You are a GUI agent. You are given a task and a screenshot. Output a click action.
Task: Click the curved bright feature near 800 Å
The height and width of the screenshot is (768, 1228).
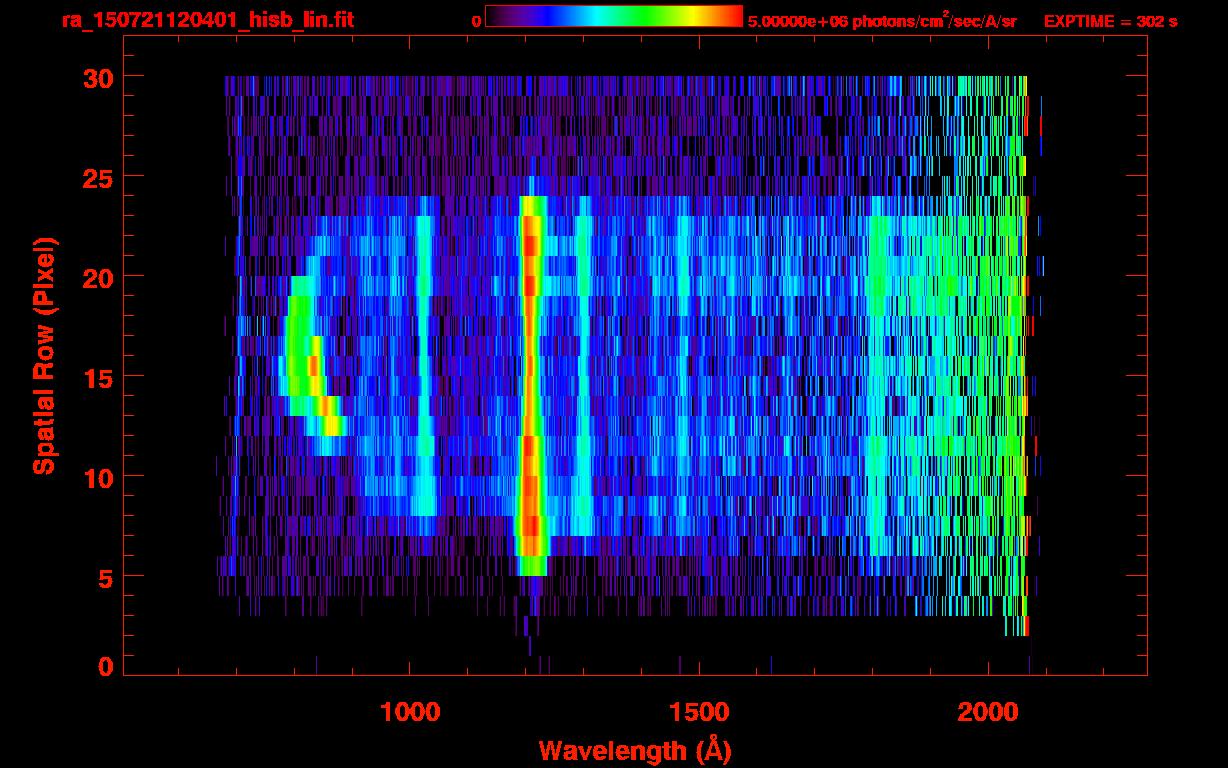click(x=313, y=365)
